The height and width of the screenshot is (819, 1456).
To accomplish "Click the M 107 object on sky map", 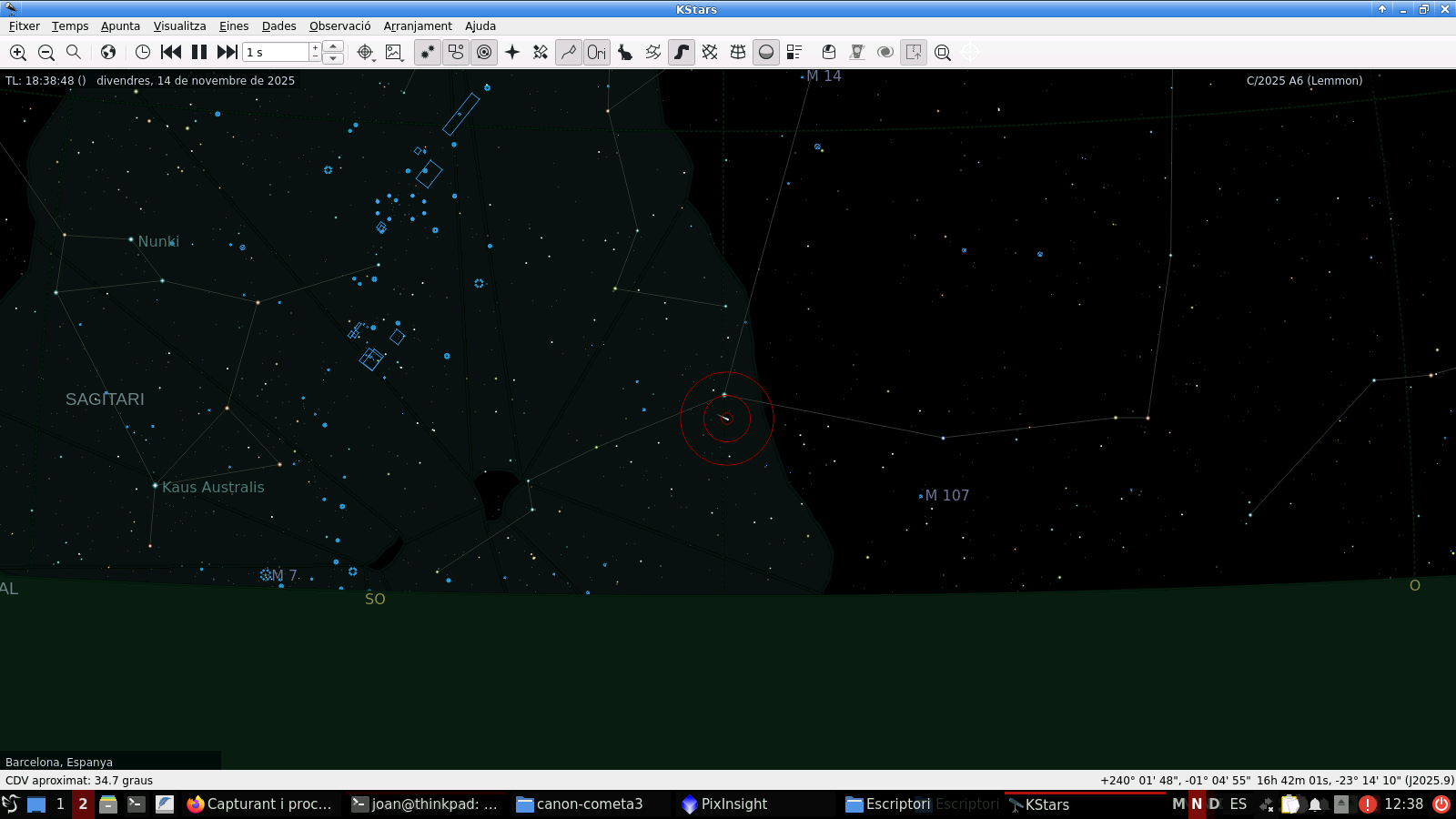I will (x=921, y=496).
